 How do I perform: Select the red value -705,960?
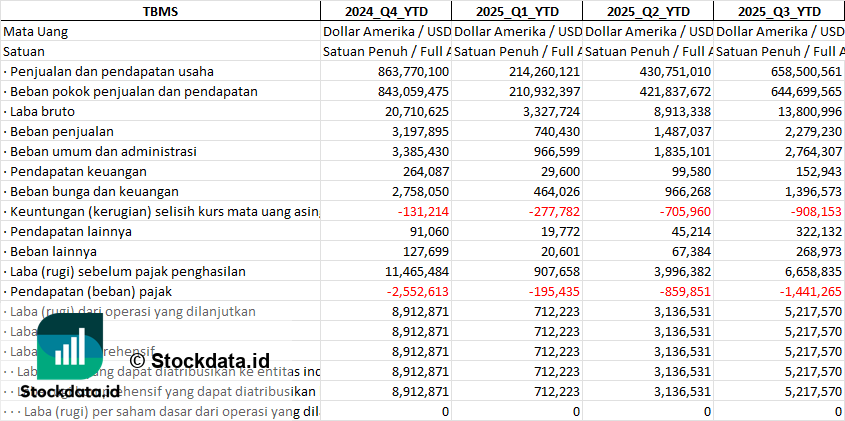(x=683, y=211)
